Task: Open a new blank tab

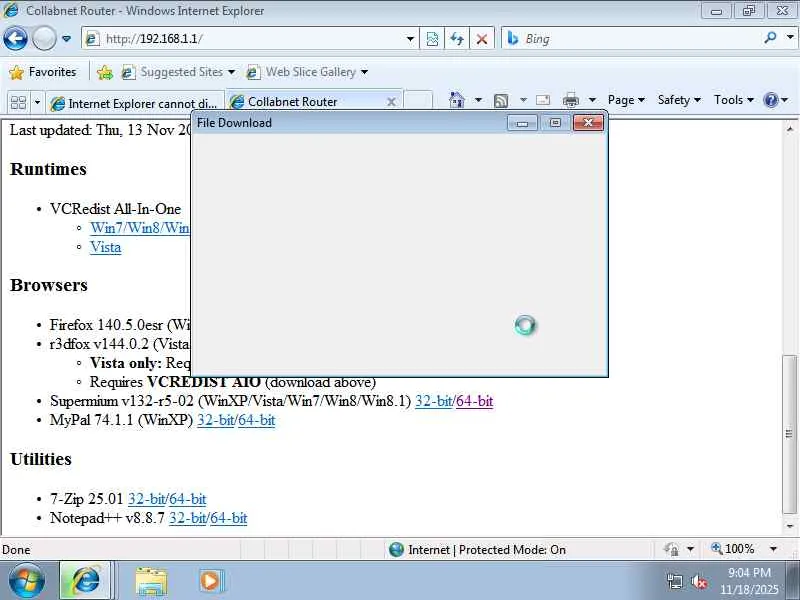Action: 418,101
